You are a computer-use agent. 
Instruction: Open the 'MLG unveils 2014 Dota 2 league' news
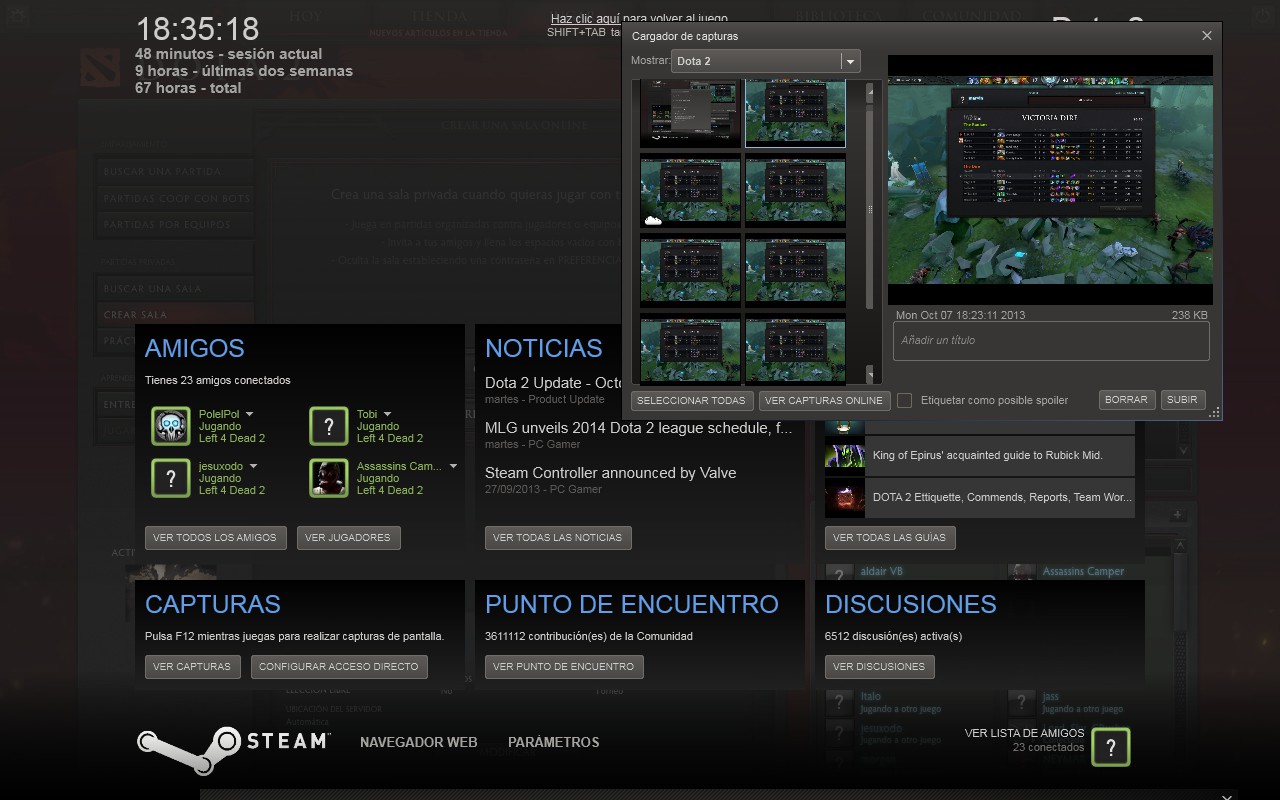click(639, 428)
